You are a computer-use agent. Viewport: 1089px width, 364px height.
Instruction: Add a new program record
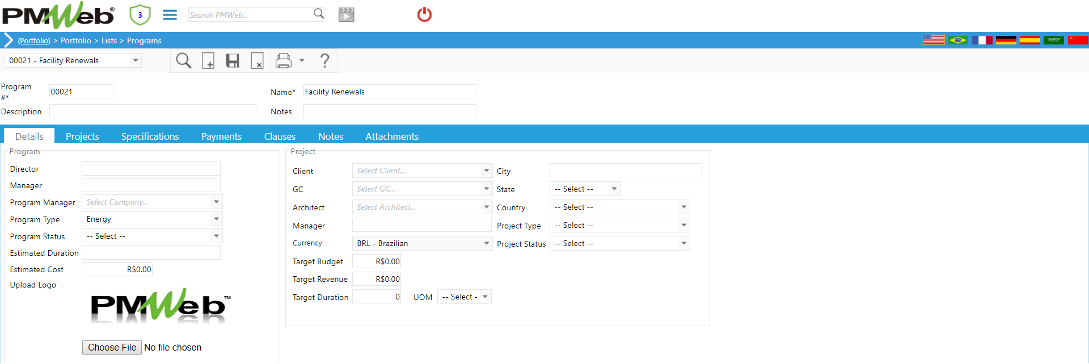click(x=208, y=61)
